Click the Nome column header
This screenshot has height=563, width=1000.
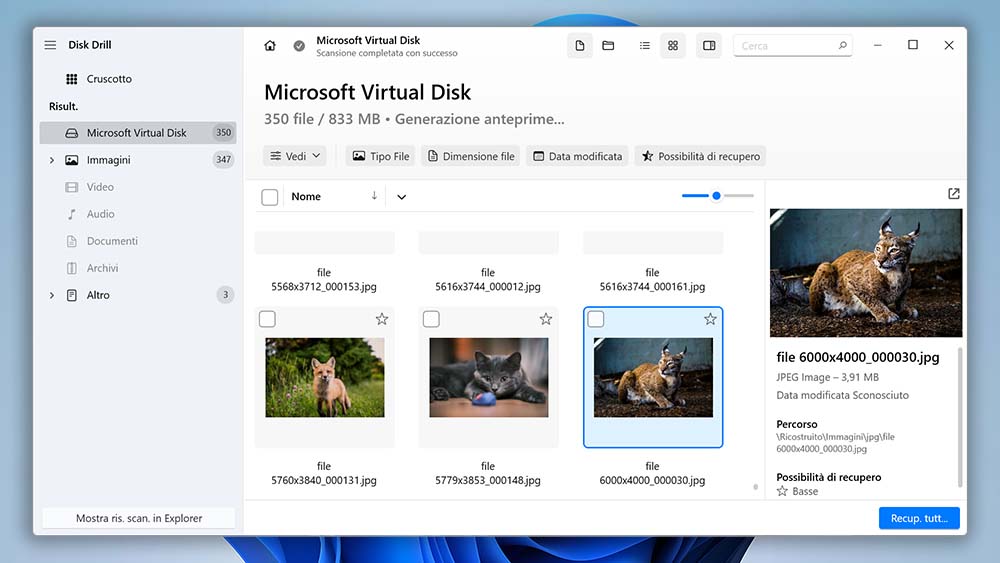click(306, 196)
